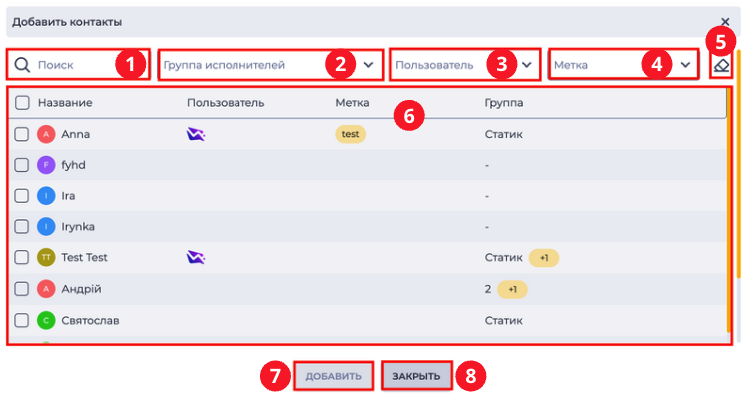
Task: Tick the checkbox next to Irynka
Action: [21, 227]
